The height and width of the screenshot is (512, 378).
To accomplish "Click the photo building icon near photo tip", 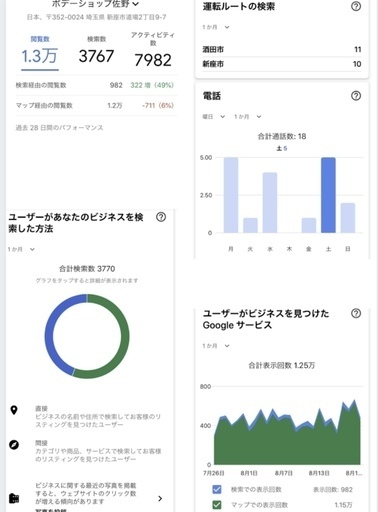I will [14, 498].
